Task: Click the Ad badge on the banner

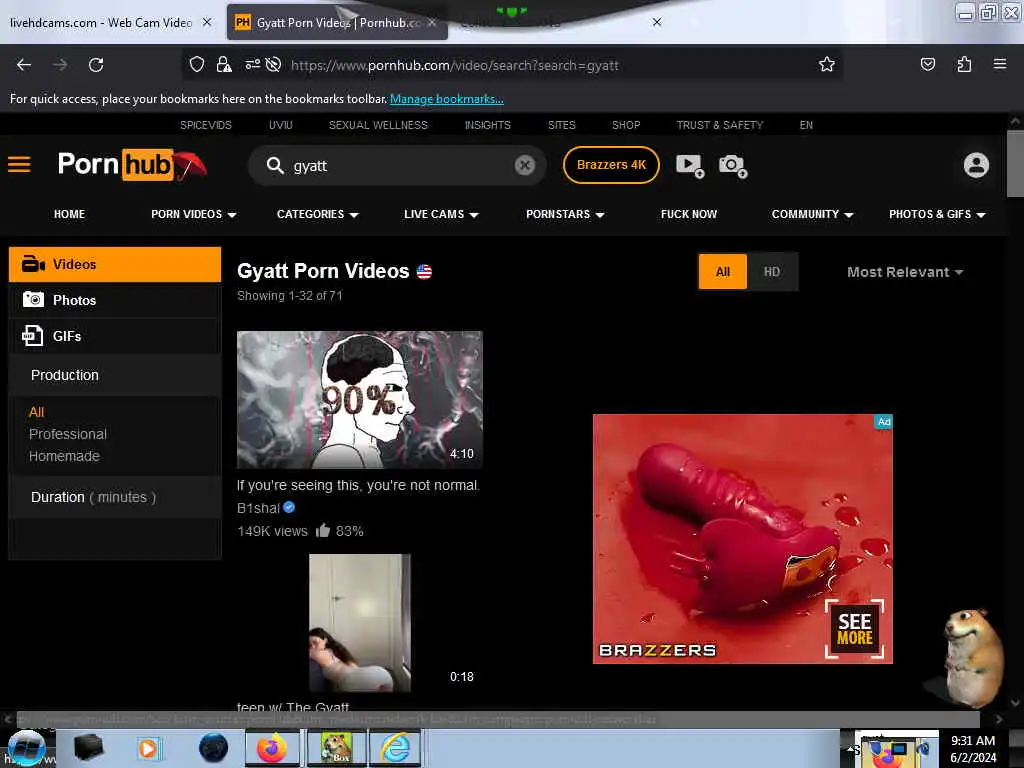Action: [x=884, y=422]
